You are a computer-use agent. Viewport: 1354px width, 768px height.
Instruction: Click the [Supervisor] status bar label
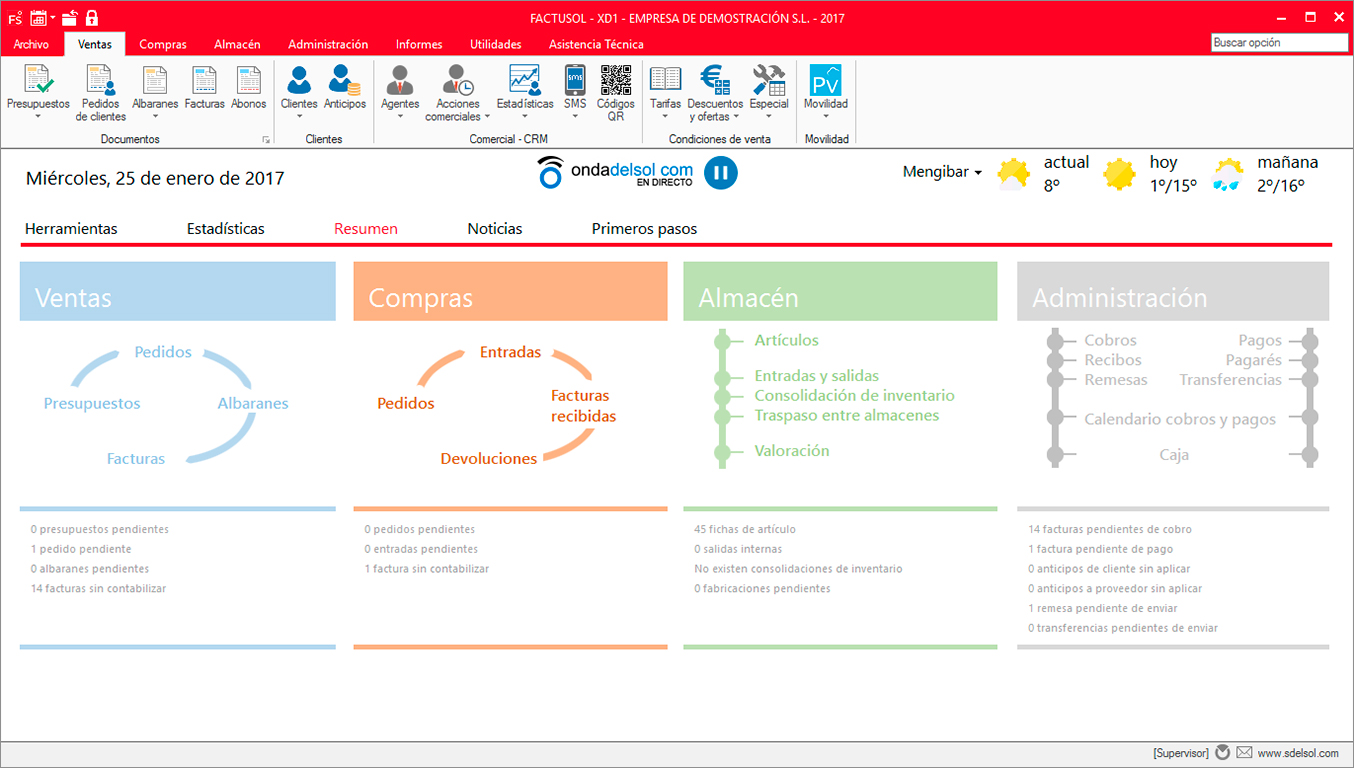[x=1180, y=753]
